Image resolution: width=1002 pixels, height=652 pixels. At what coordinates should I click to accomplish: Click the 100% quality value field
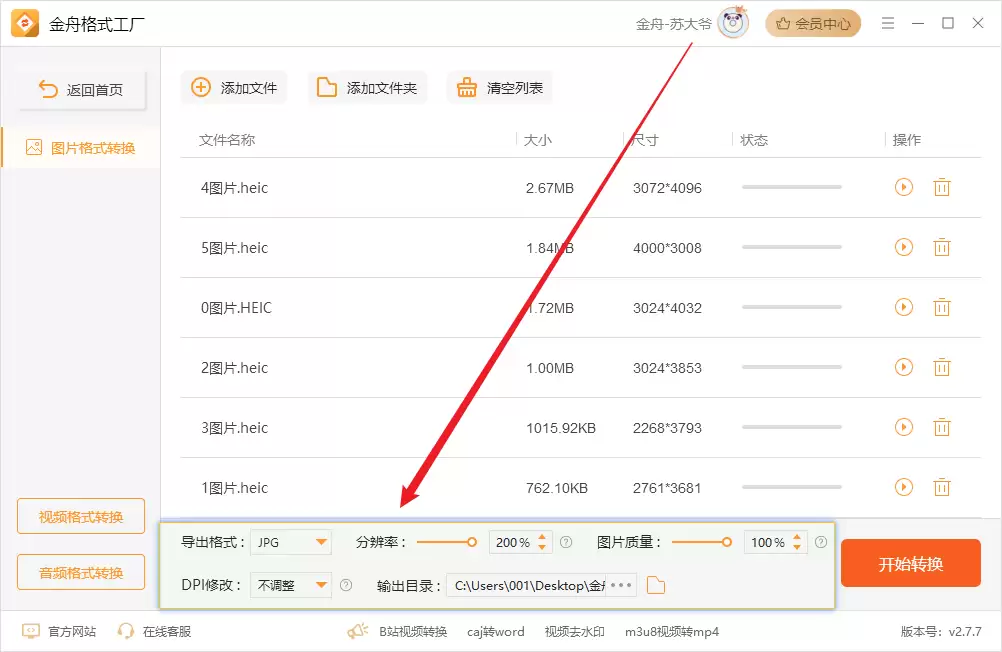click(x=767, y=542)
